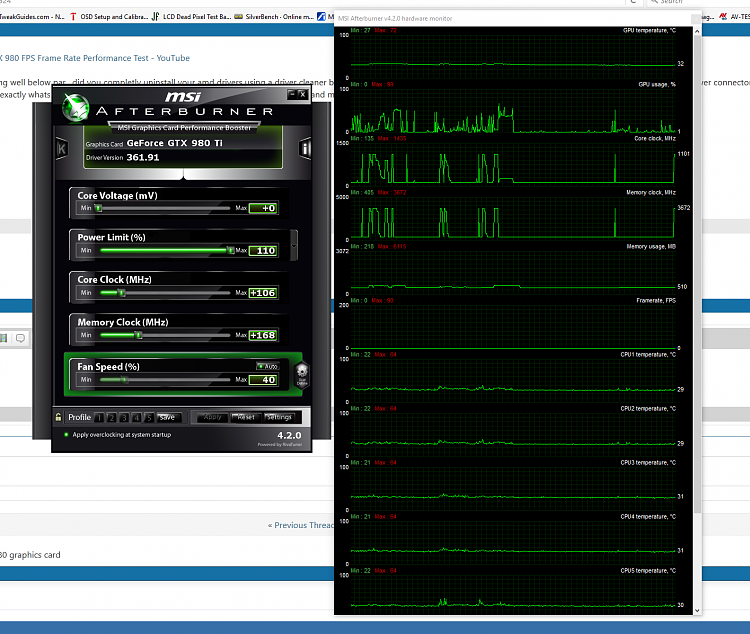
Task: Click the Power Limit slider handle
Action: click(231, 250)
